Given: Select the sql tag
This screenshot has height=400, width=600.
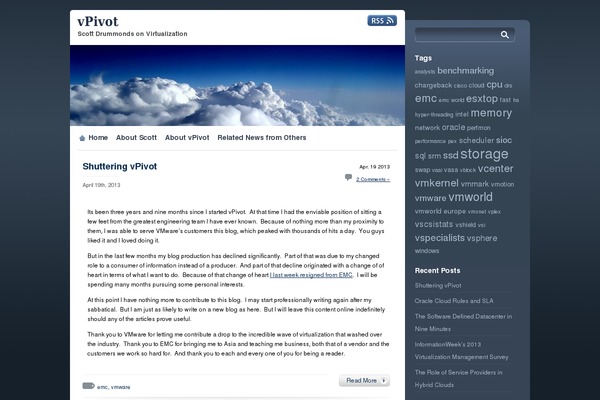Looking at the screenshot, I should pyautogui.click(x=420, y=156).
